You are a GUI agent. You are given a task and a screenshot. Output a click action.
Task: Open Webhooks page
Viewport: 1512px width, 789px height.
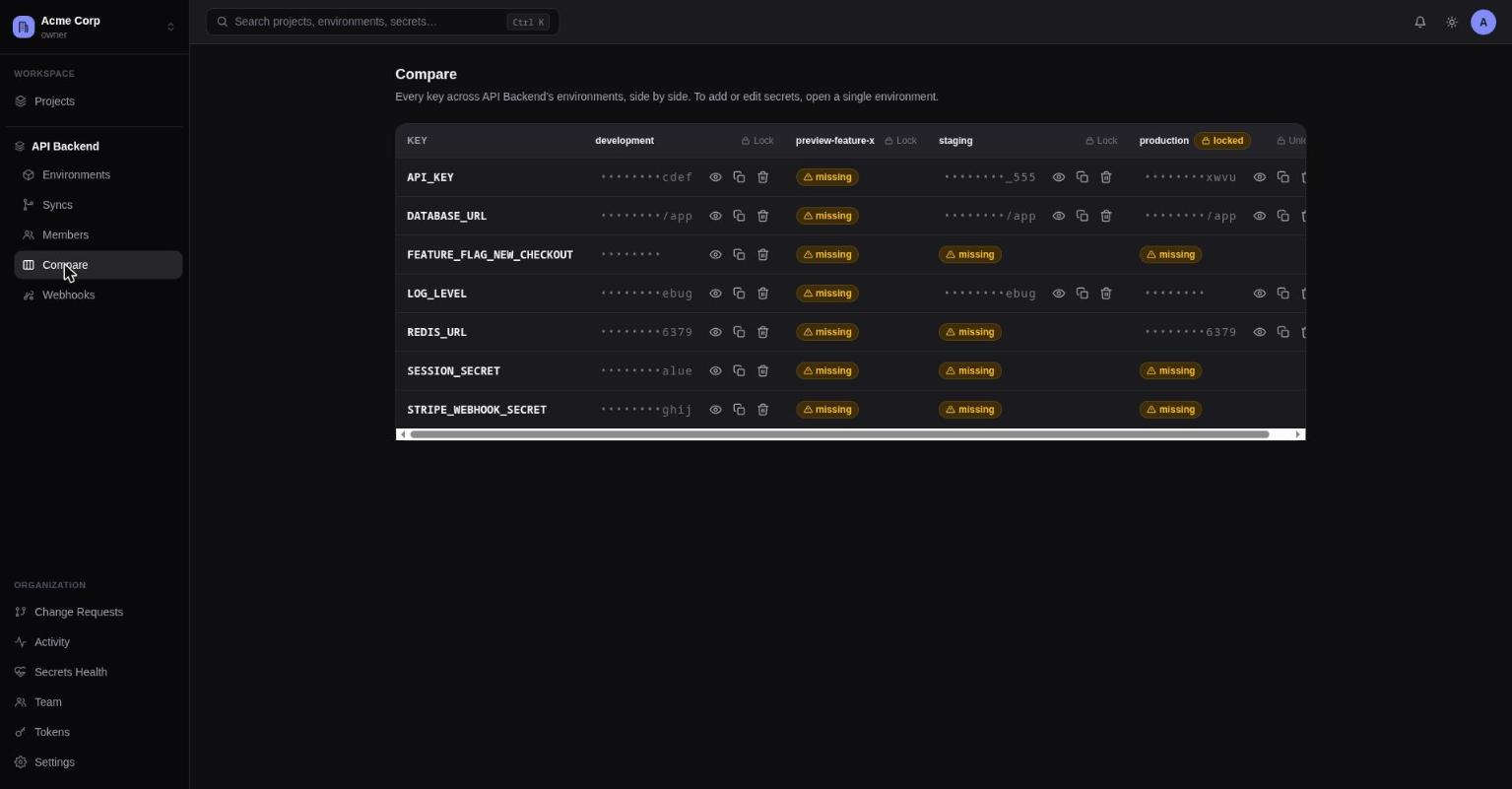[99, 296]
